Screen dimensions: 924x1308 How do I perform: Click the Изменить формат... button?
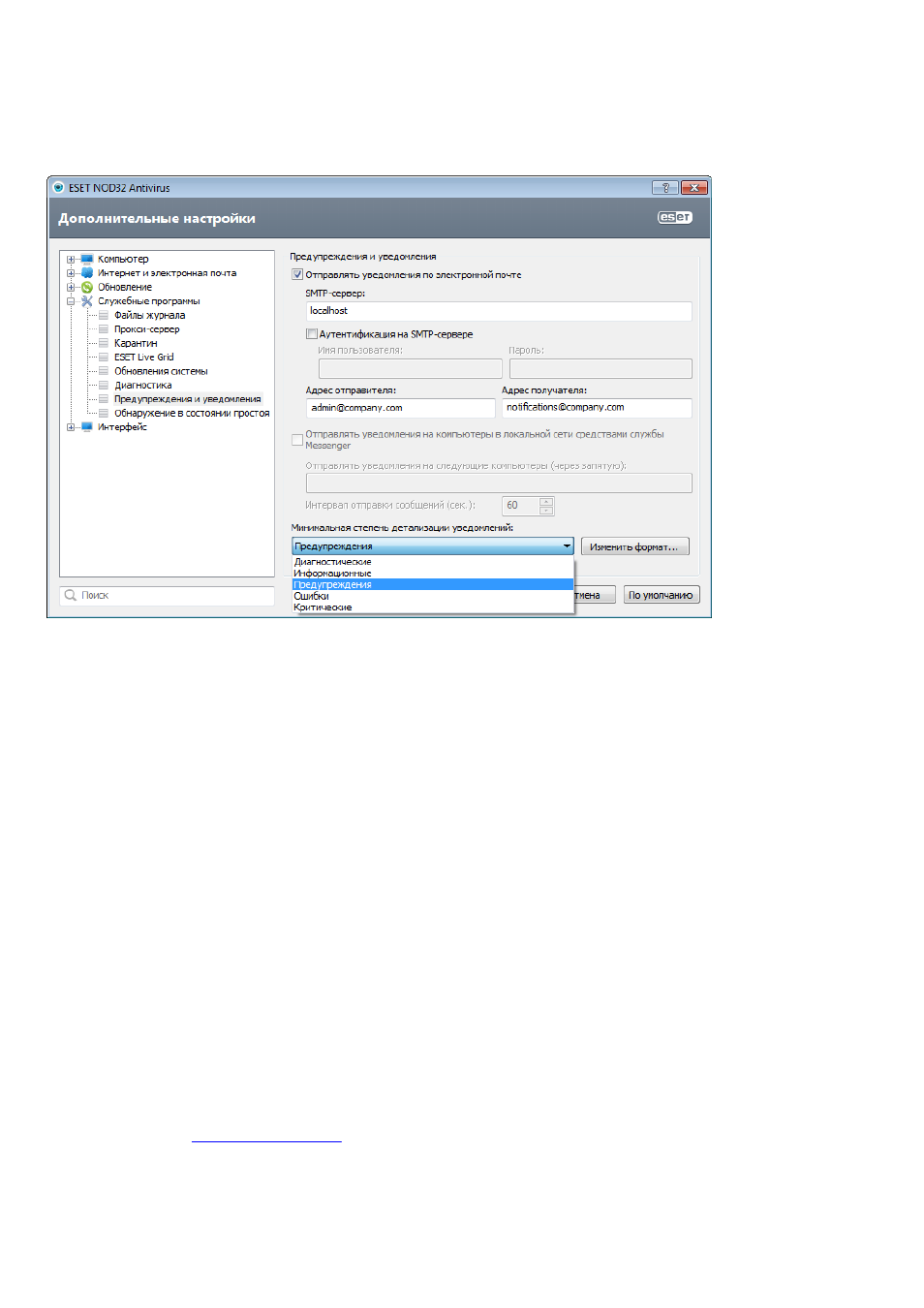point(635,547)
